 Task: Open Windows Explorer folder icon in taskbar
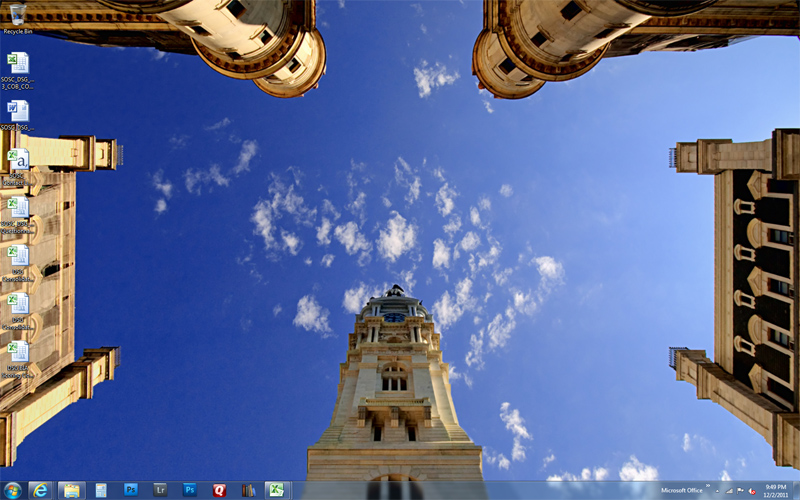[x=71, y=490]
